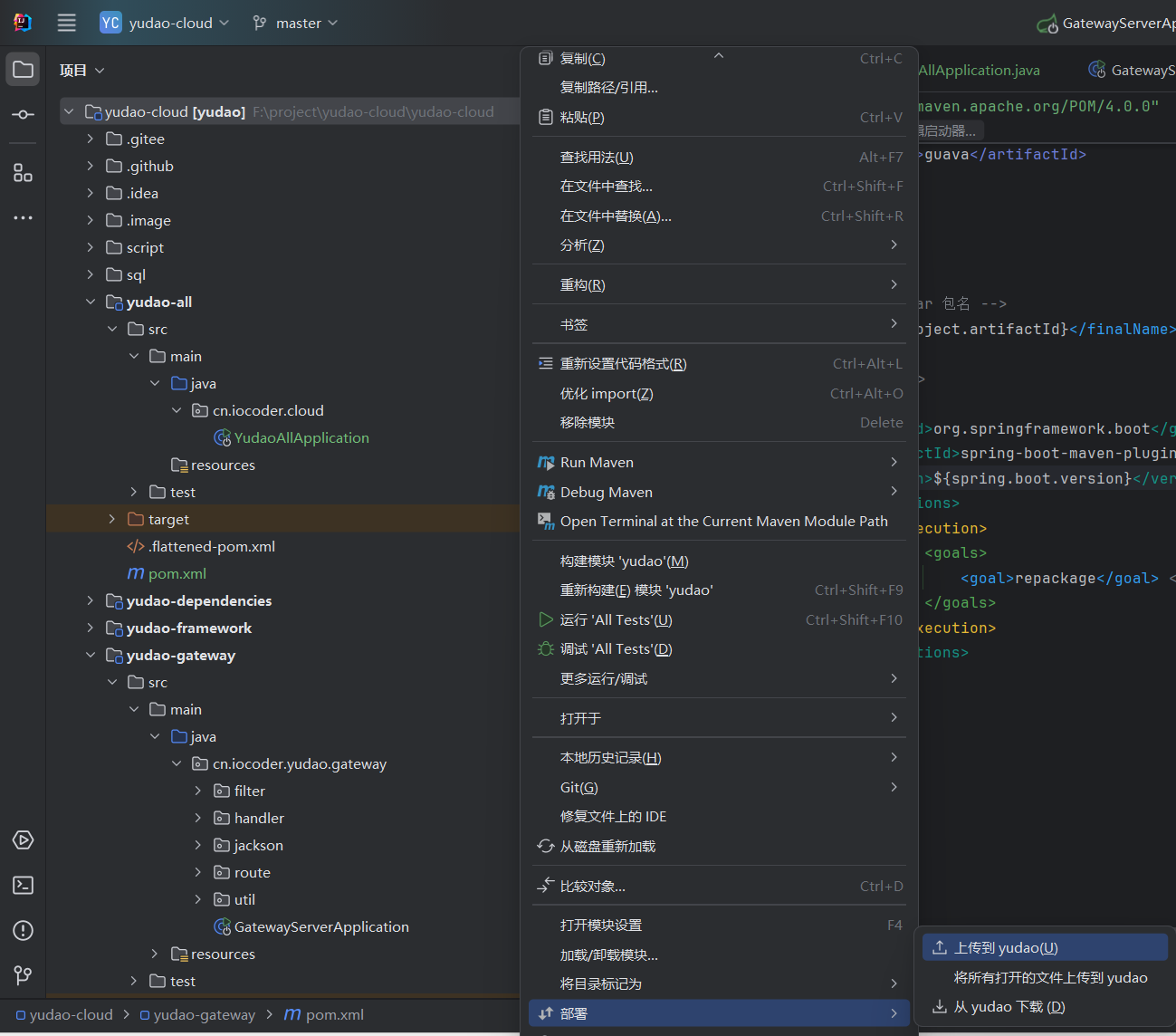Viewport: 1176px width, 1036px height.
Task: Open the master branch dropdown
Action: tap(307, 23)
